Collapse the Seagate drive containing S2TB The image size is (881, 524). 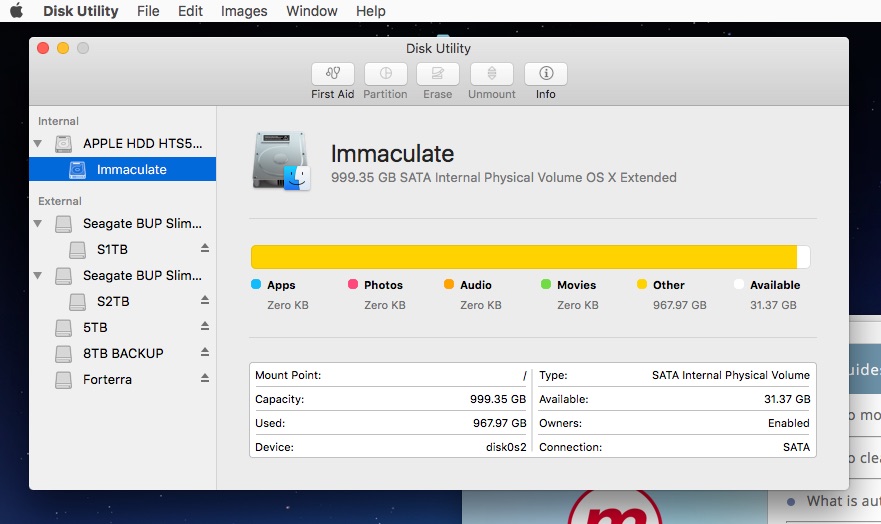(38, 276)
